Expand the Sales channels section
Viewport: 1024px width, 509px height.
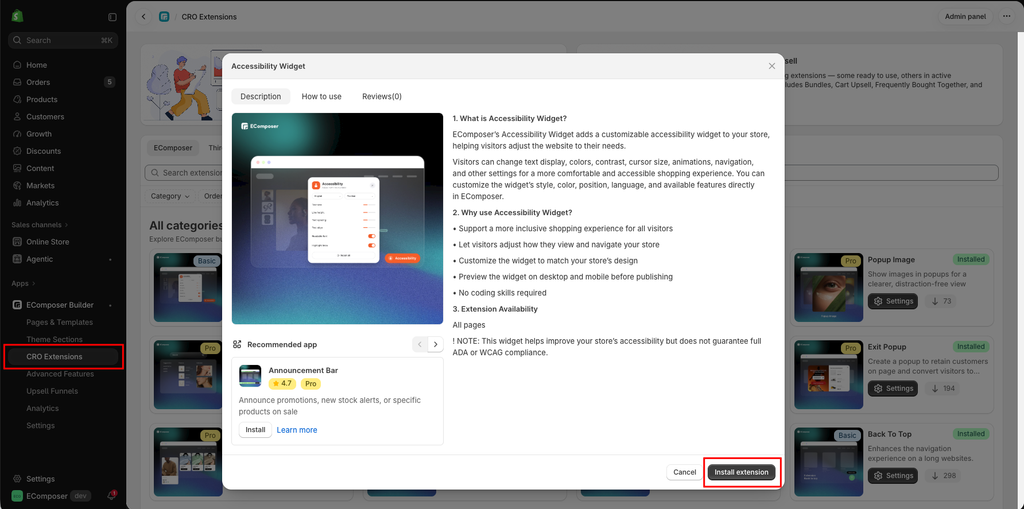click(x=39, y=225)
